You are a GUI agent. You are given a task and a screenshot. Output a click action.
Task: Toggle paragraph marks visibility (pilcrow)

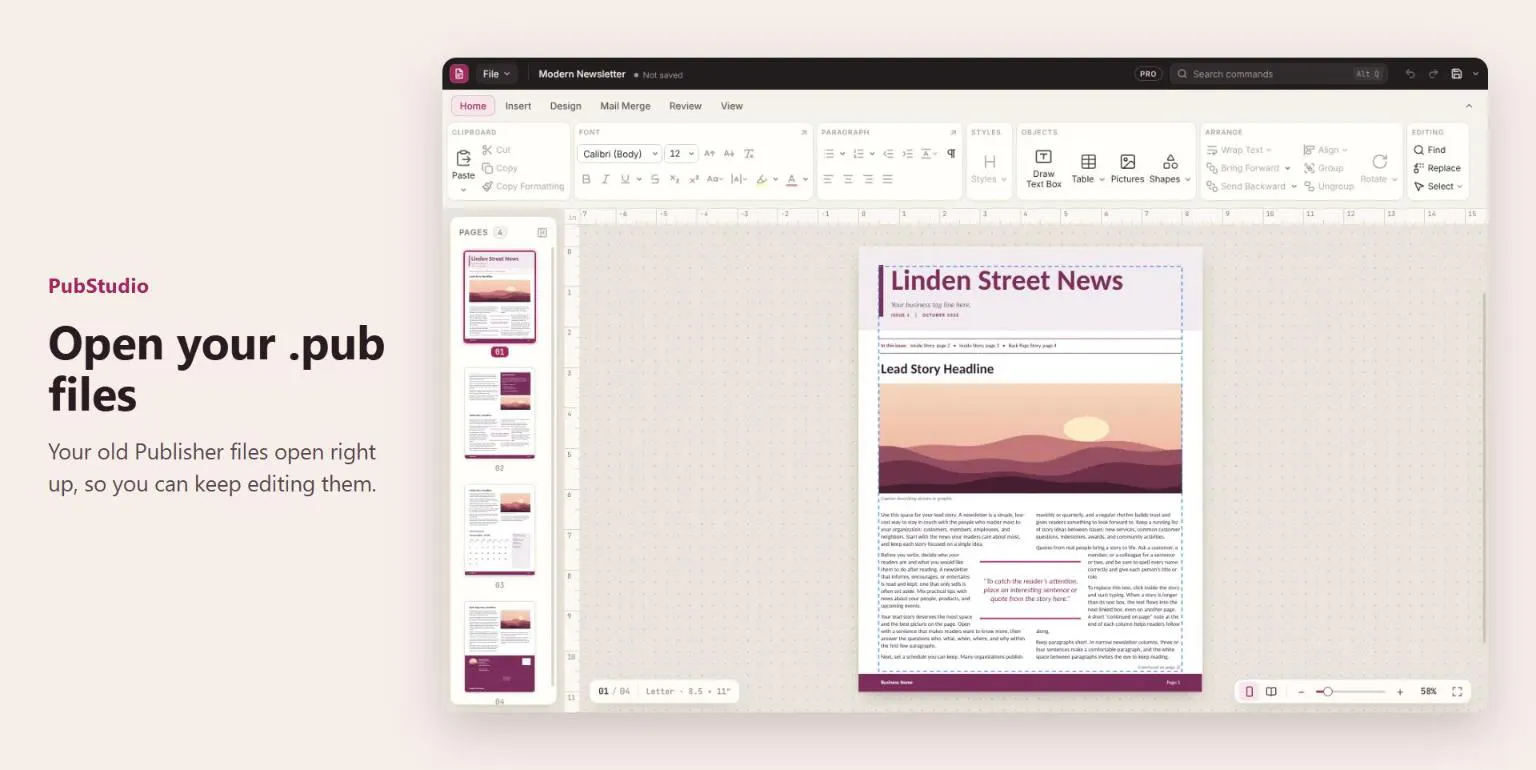(951, 154)
